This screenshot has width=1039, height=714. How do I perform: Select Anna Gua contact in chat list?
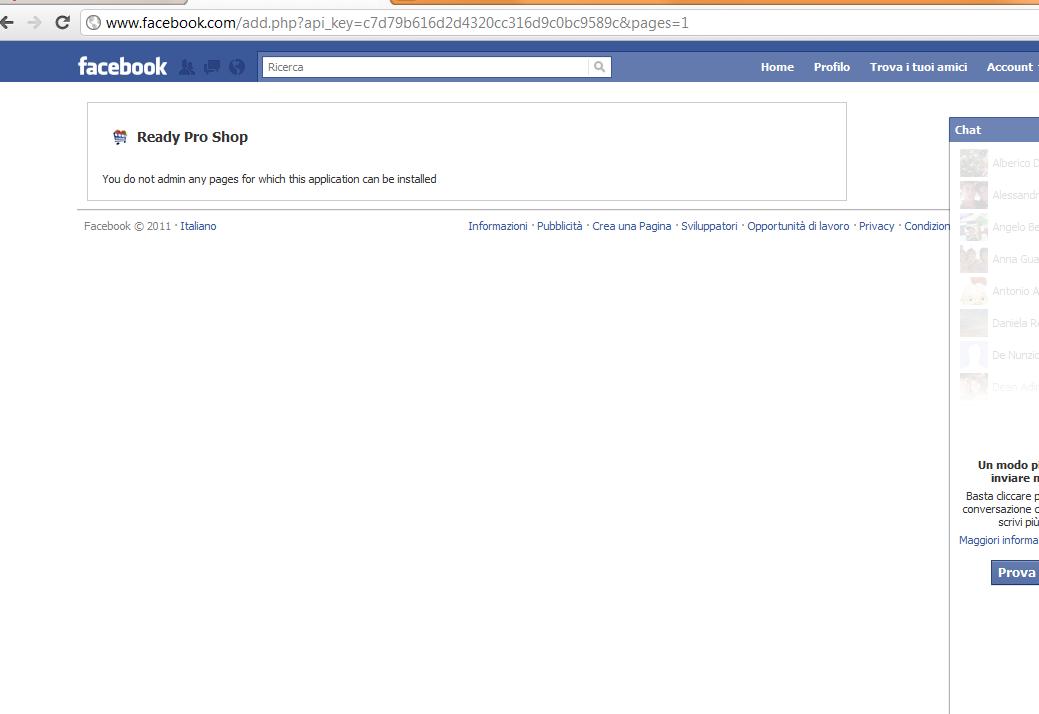999,259
